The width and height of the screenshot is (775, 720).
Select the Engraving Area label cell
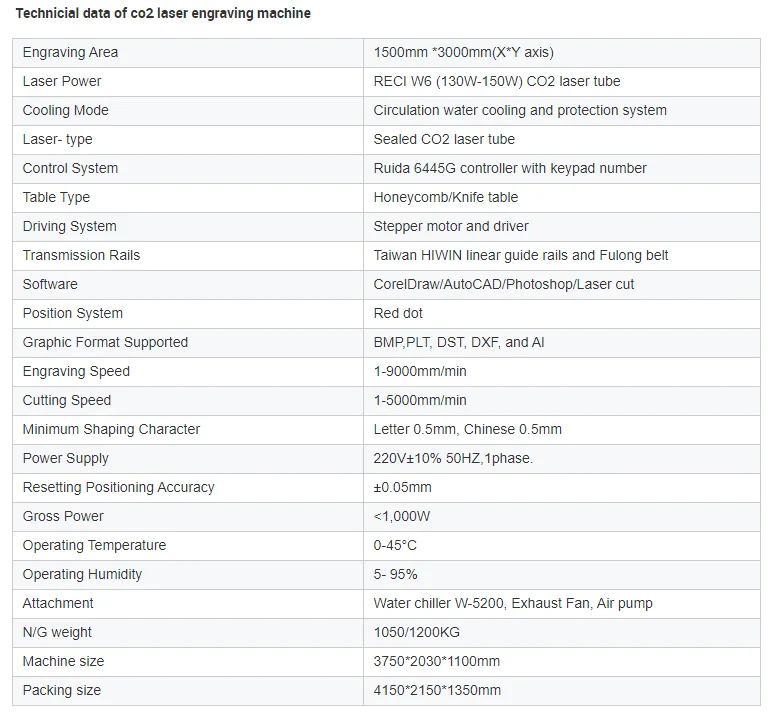coord(188,53)
